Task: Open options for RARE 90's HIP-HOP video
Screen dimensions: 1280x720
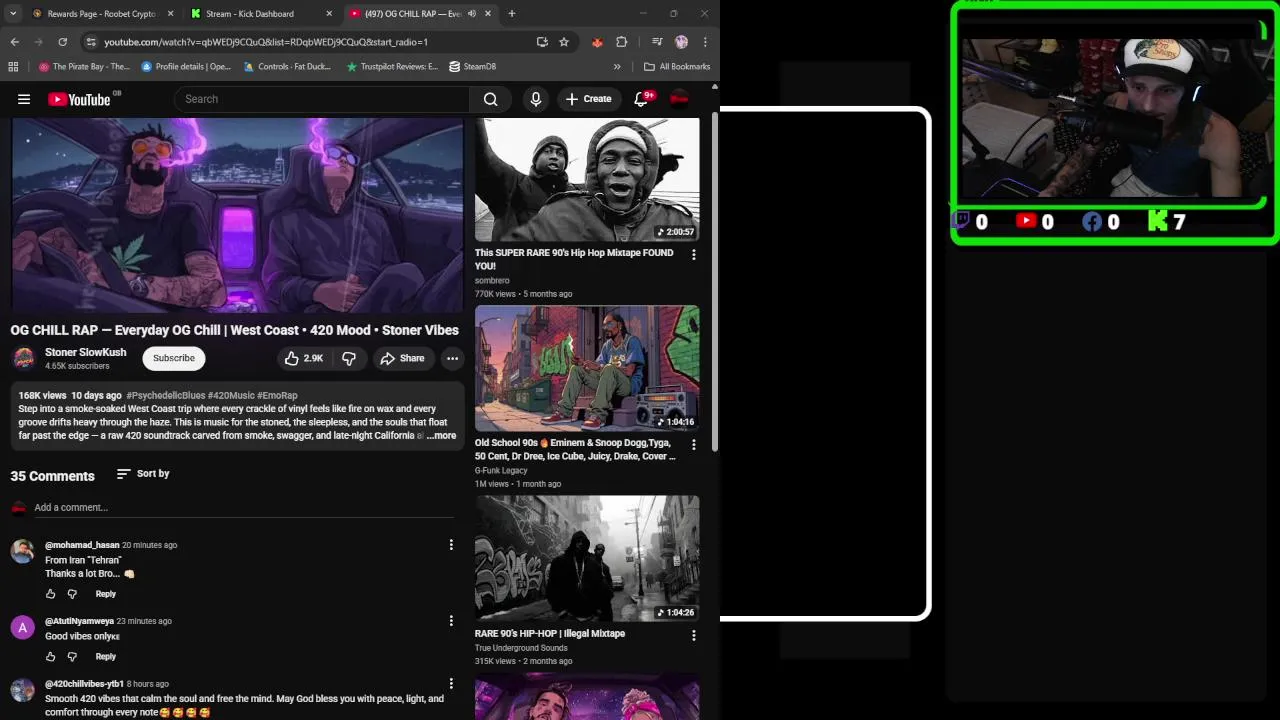Action: pyautogui.click(x=694, y=635)
